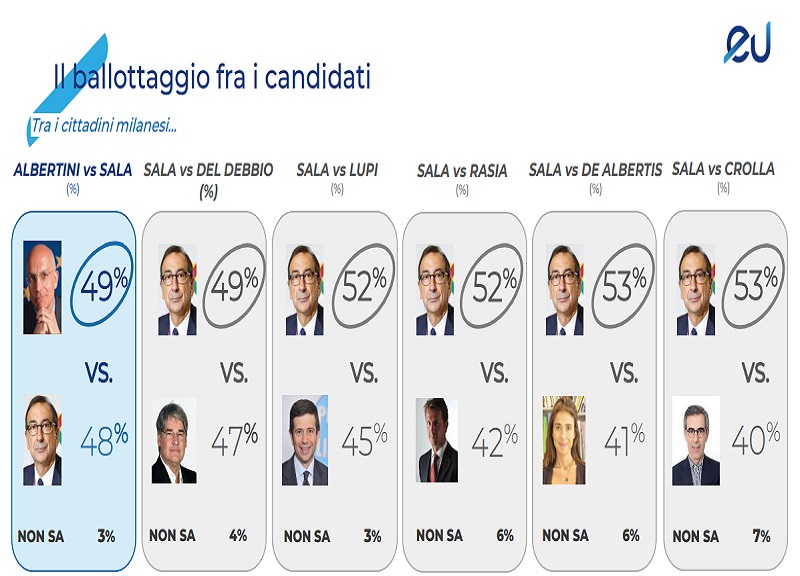Select the SALA vs DEL DEBBIO heading
Screen dimensions: 800x576
click(x=208, y=170)
